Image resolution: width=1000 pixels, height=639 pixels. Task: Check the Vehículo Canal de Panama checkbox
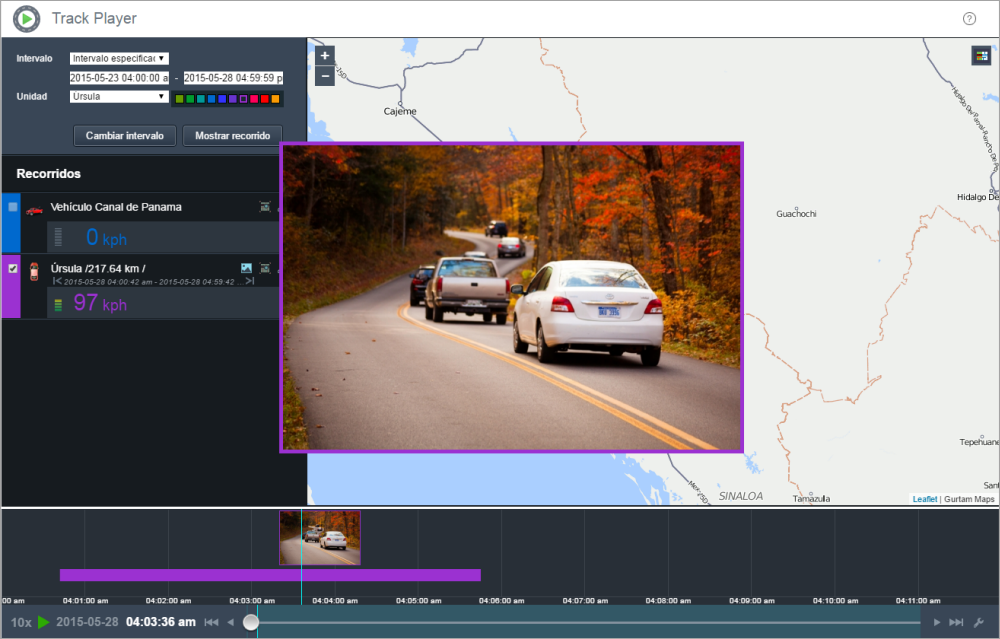pos(13,207)
